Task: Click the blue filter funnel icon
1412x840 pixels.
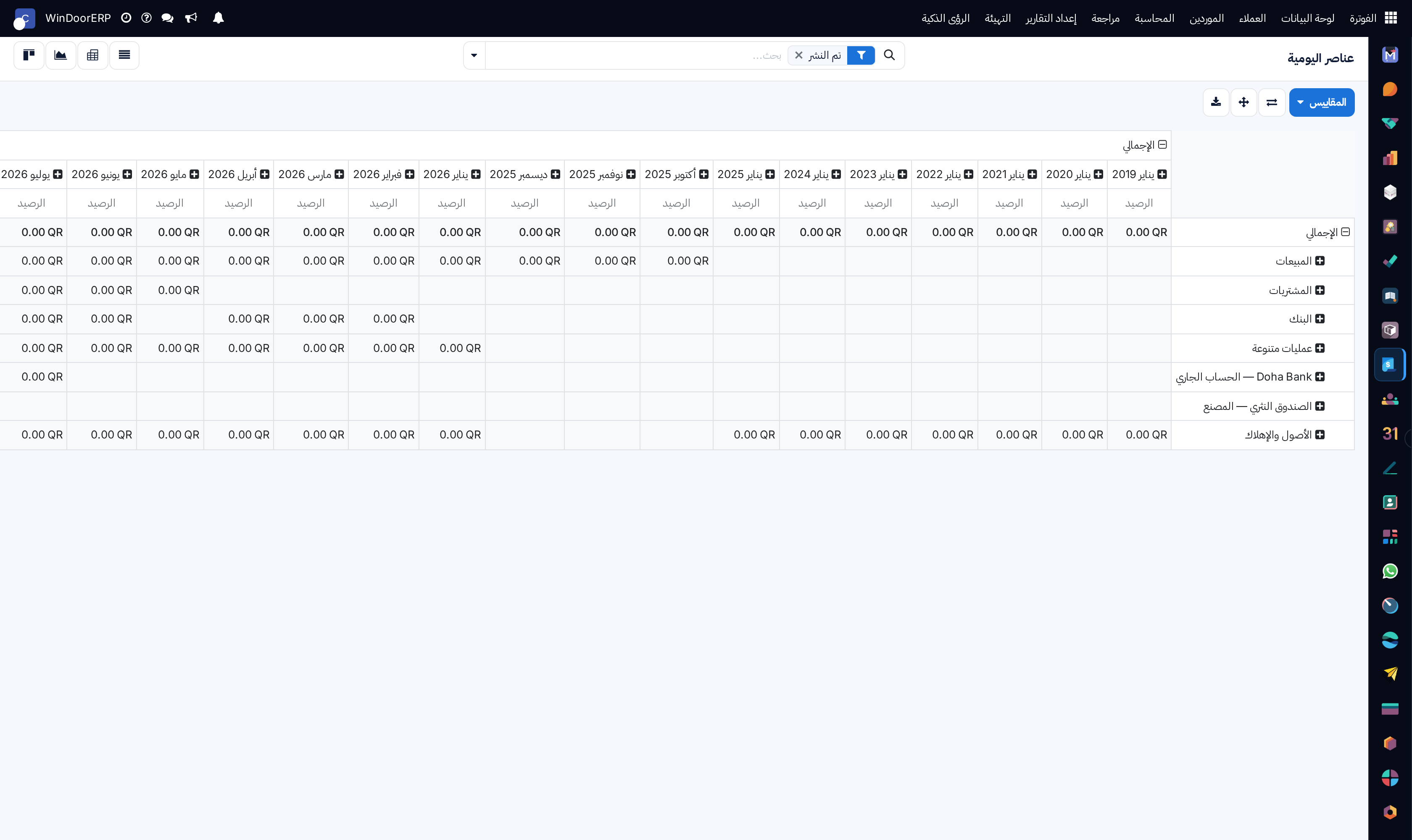Action: click(x=861, y=55)
